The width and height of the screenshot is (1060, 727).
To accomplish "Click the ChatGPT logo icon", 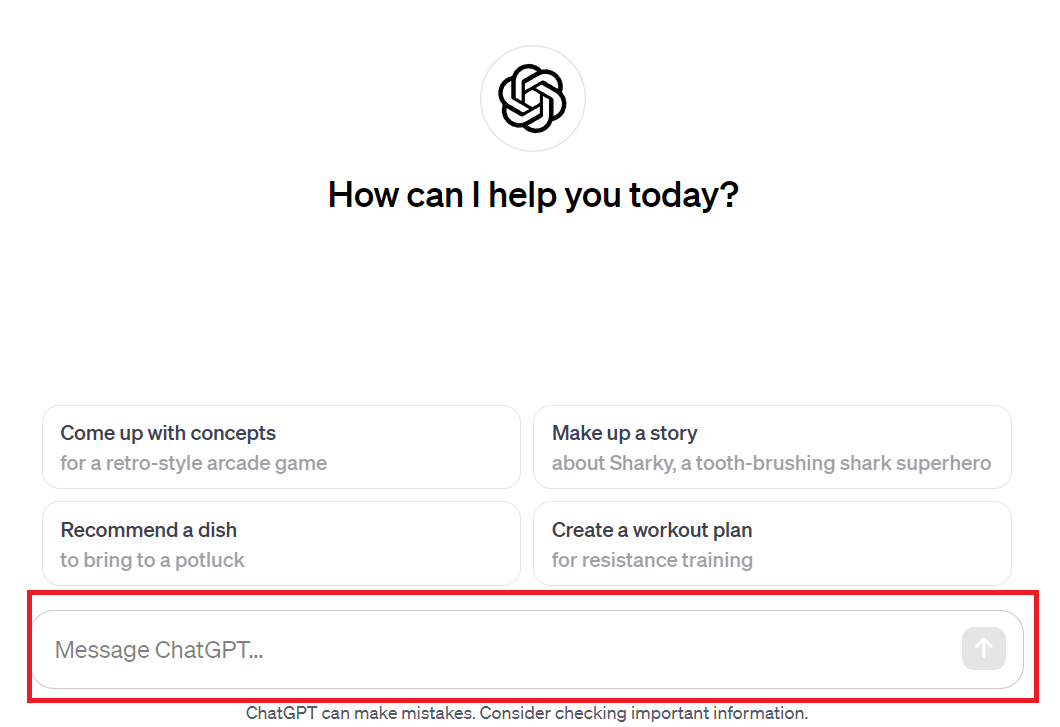I will coord(532,98).
